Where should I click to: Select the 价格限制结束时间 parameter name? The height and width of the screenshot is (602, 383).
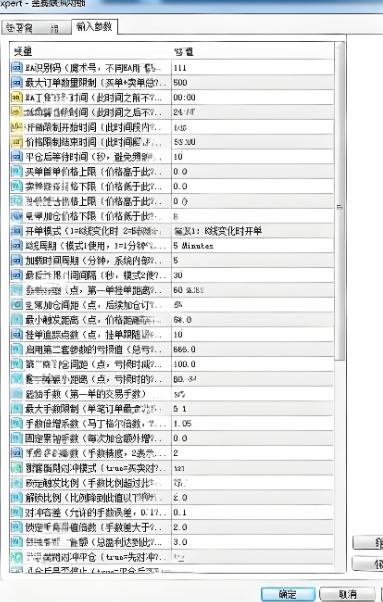(93, 142)
